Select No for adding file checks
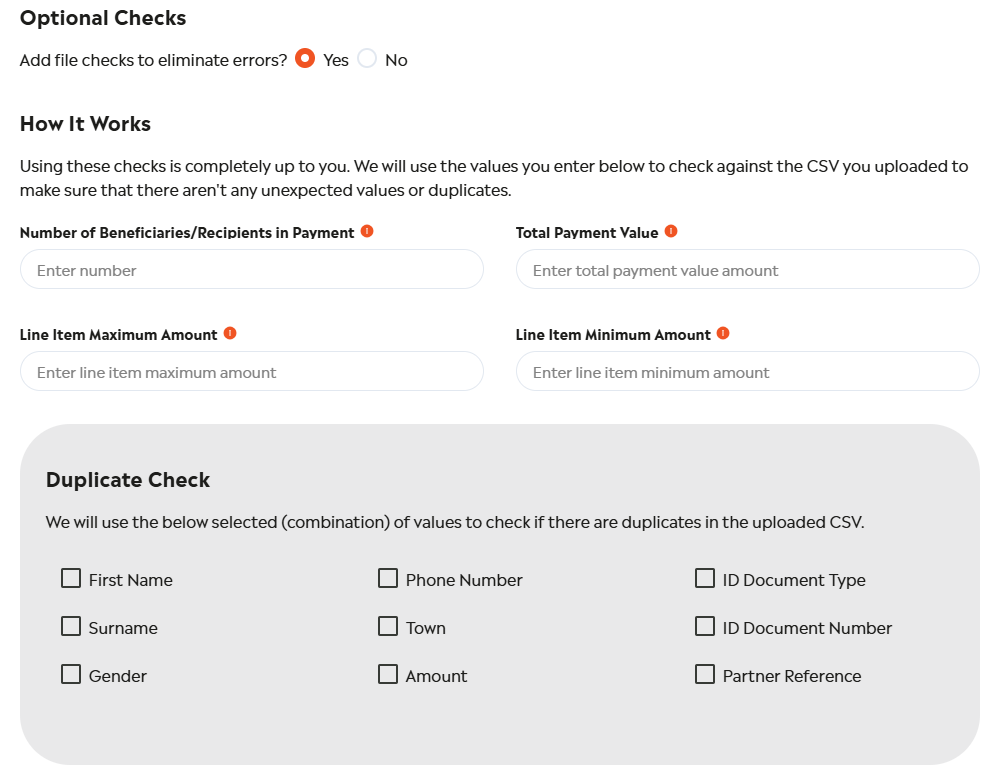Image resolution: width=994 pixels, height=780 pixels. click(367, 59)
